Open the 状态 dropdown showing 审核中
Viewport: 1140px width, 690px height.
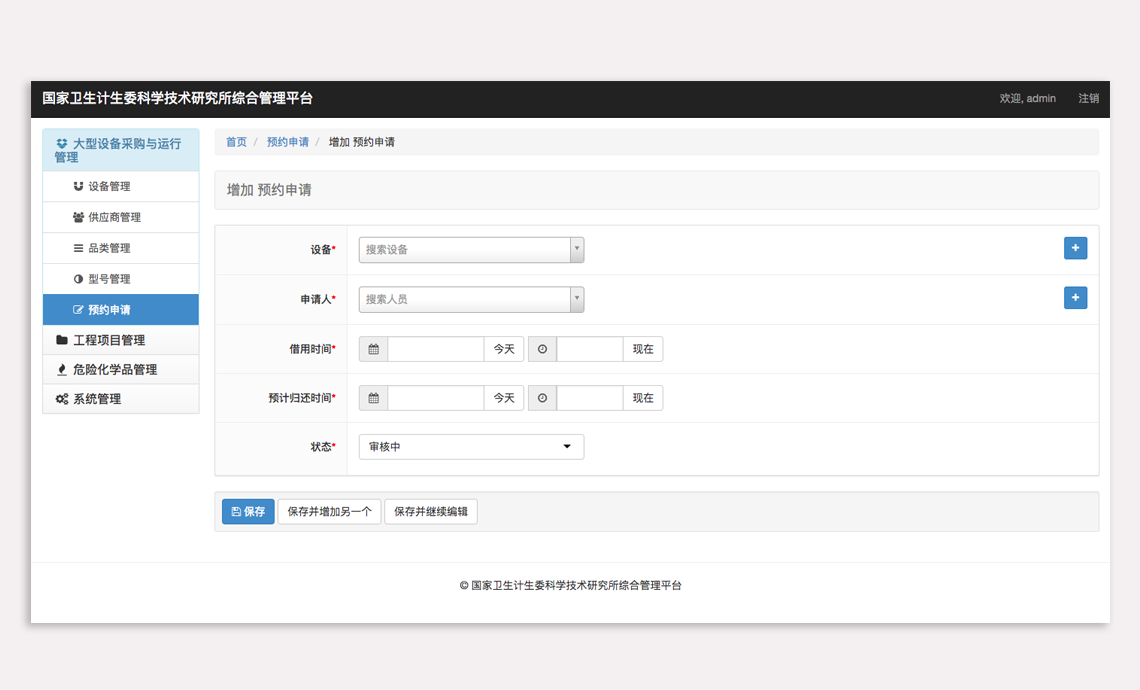tap(471, 447)
